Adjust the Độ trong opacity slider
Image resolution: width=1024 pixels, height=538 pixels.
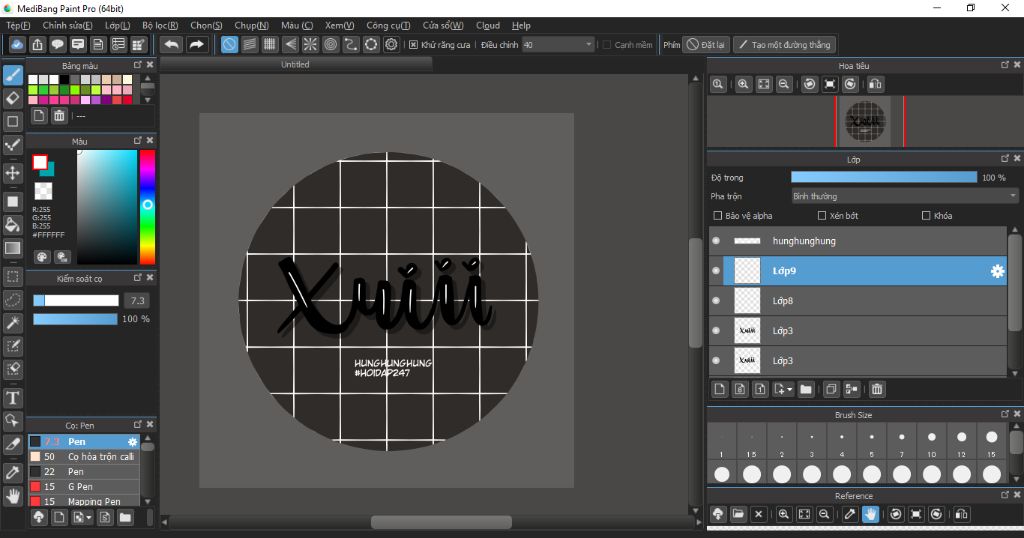[x=884, y=177]
